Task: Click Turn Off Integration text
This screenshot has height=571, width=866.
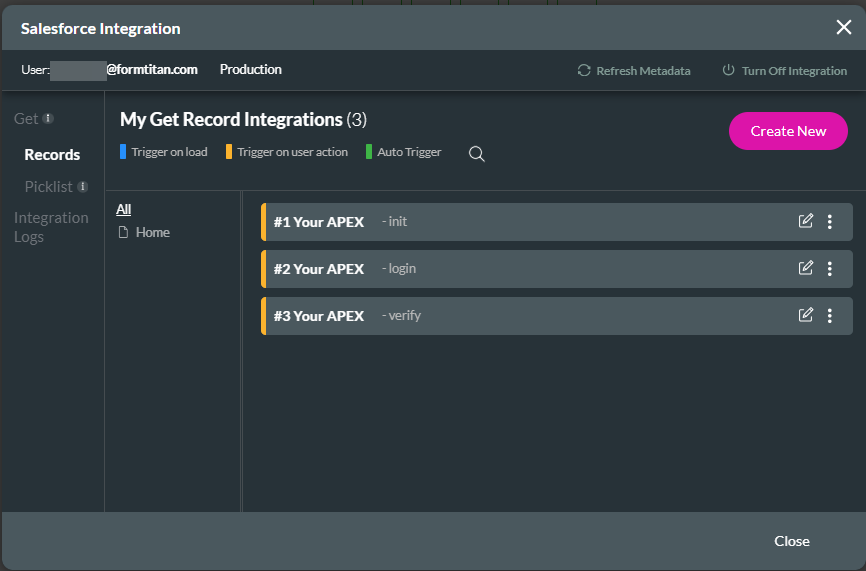Action: [x=794, y=71]
